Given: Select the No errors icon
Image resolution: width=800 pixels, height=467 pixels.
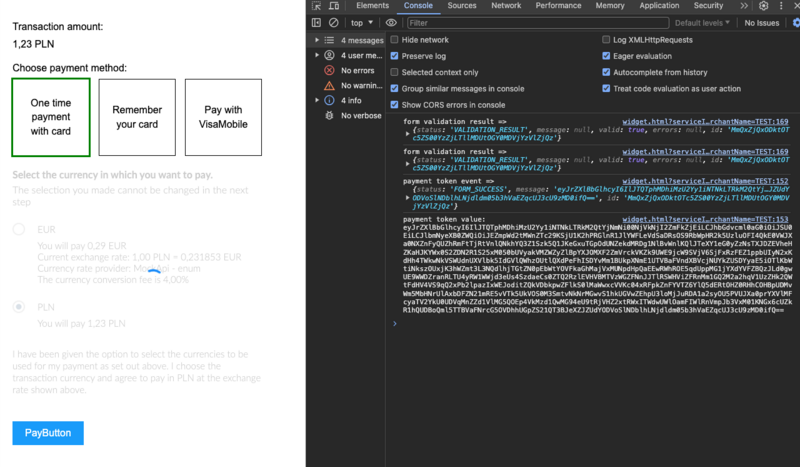Looking at the screenshot, I should (x=330, y=70).
